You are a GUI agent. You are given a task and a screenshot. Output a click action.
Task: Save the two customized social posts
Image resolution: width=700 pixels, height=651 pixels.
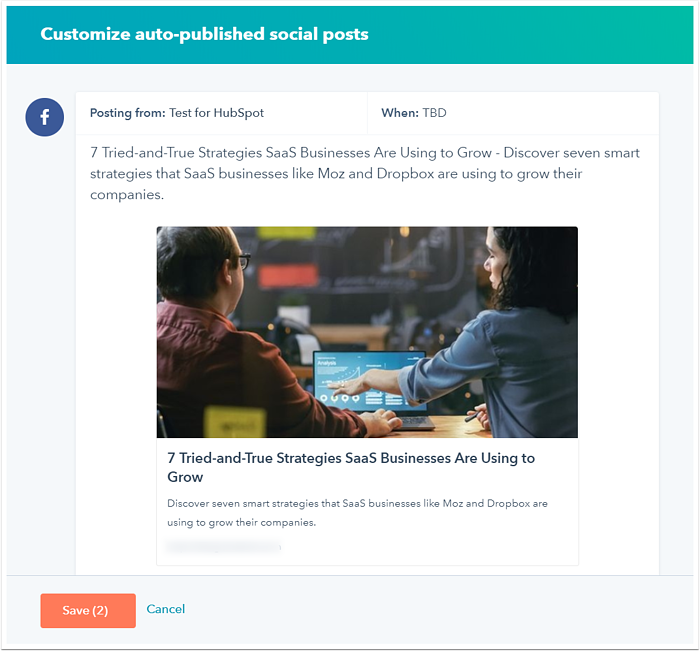[88, 610]
